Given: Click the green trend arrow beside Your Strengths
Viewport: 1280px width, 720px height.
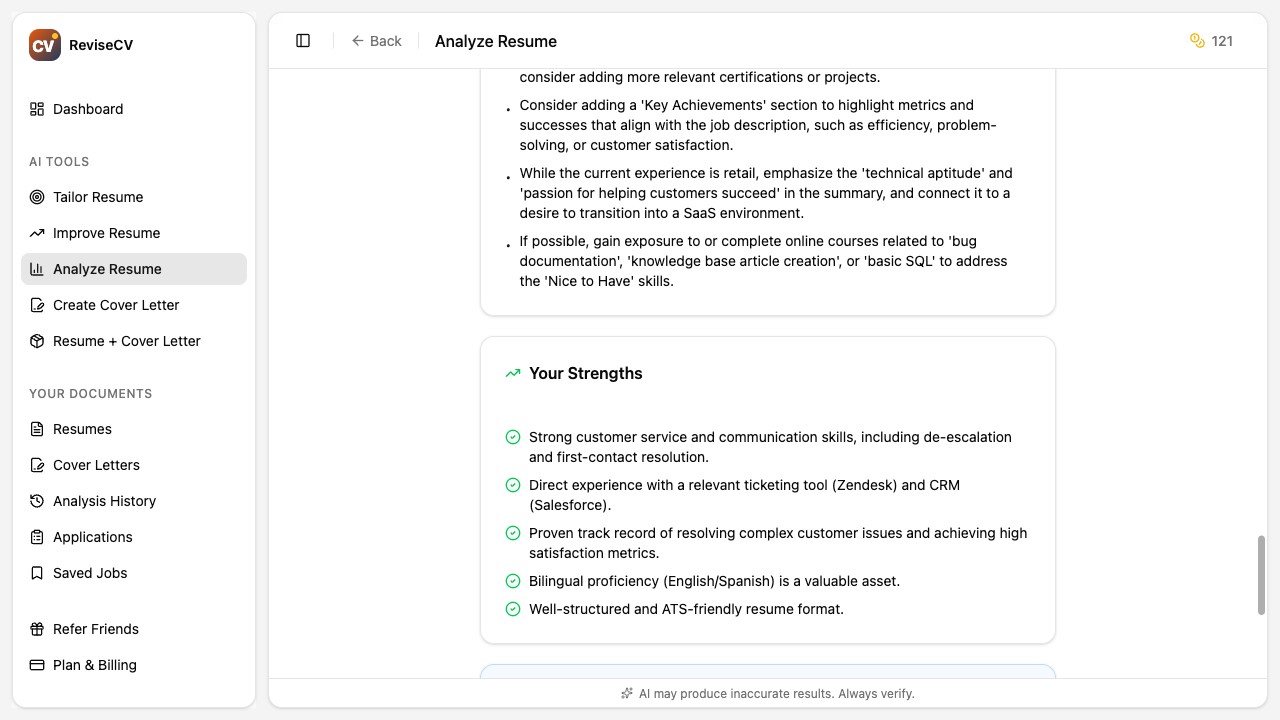Looking at the screenshot, I should tap(512, 372).
